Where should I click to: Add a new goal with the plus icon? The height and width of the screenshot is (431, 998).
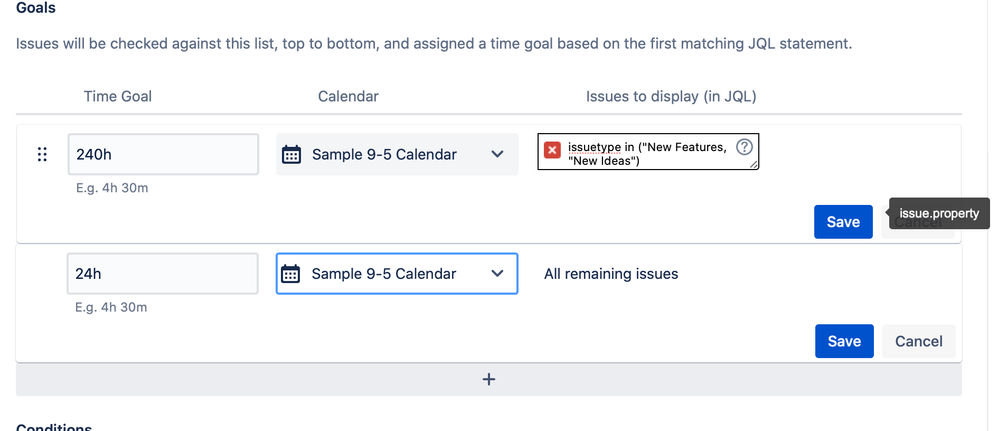489,379
